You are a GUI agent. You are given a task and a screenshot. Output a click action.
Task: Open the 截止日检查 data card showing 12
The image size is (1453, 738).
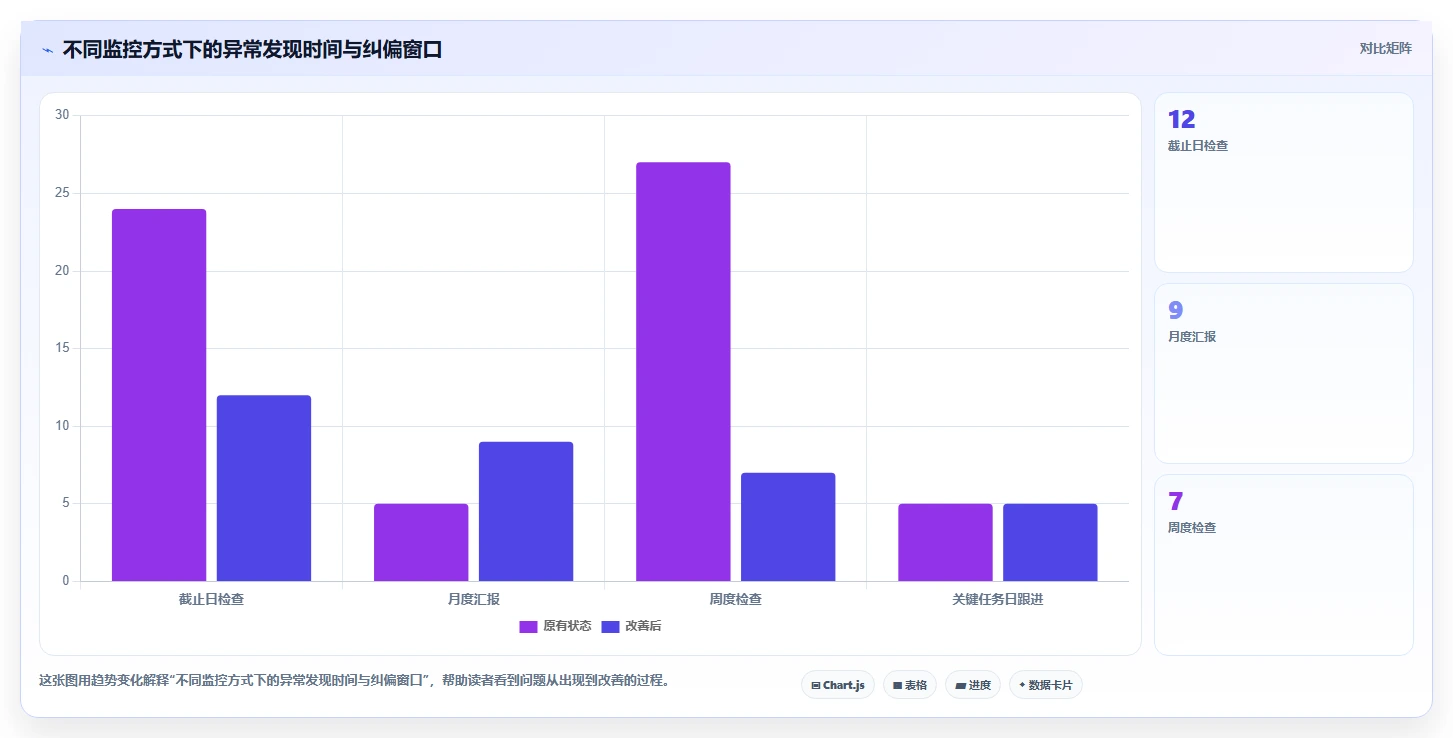(x=1284, y=183)
